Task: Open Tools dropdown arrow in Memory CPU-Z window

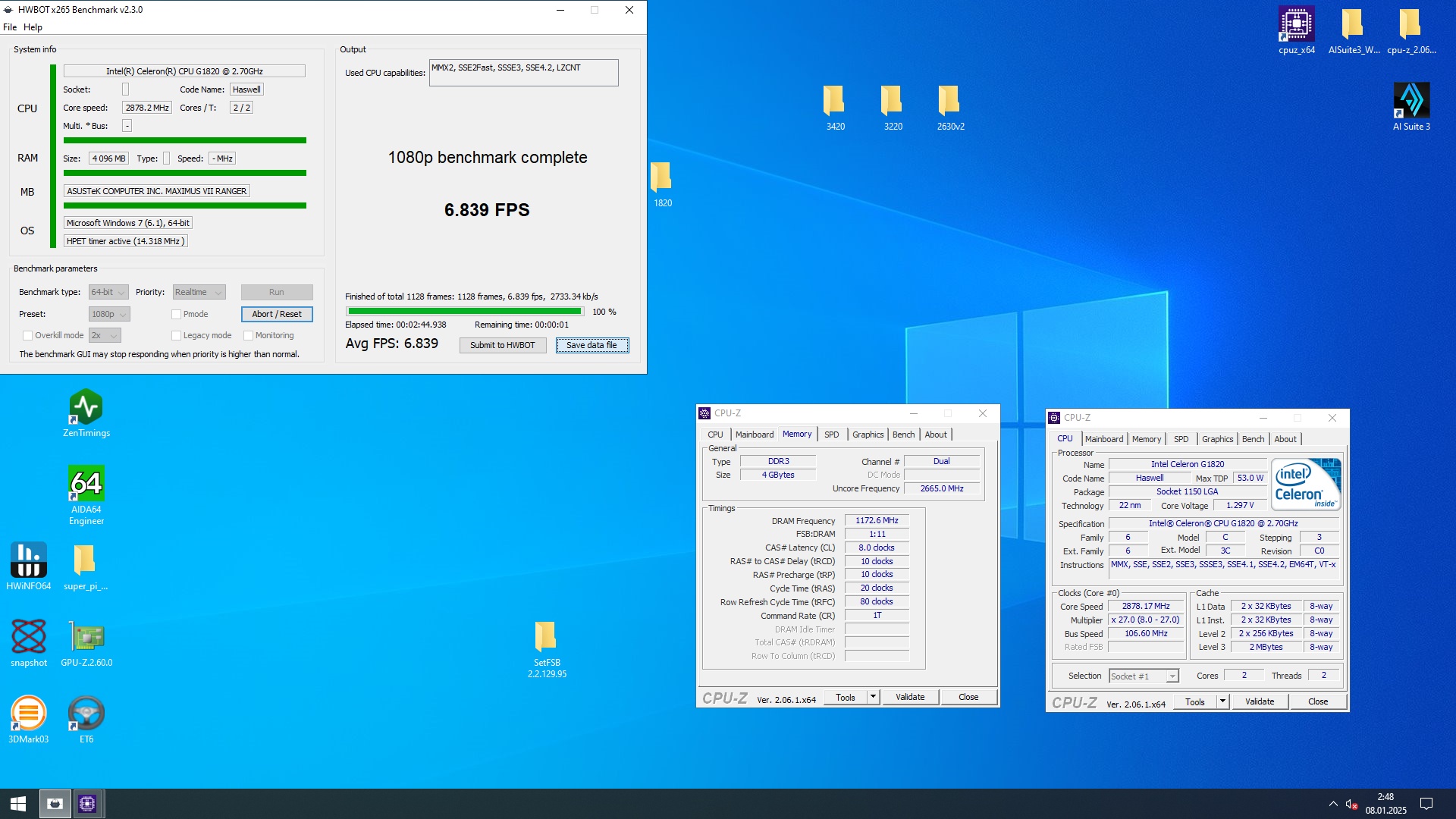Action: pyautogui.click(x=873, y=697)
